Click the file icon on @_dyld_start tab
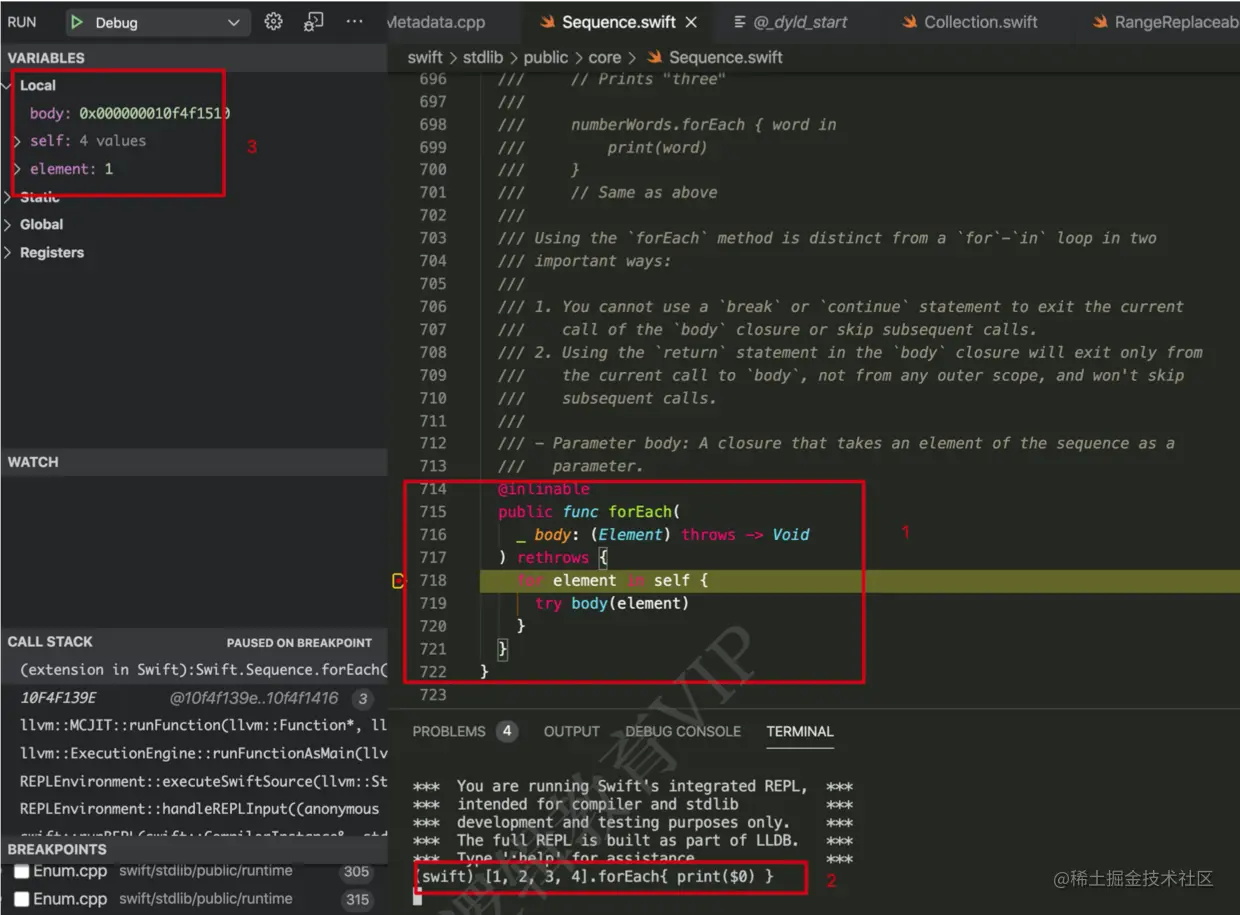1240x915 pixels. [x=740, y=22]
